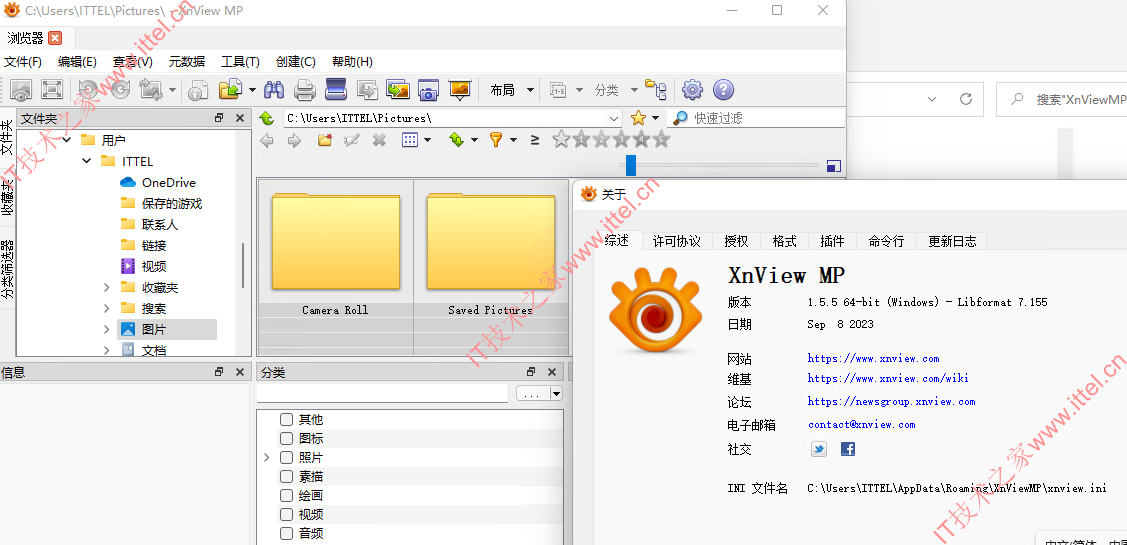This screenshot has height=545, width=1127.
Task: Click the back navigation arrow
Action: point(267,140)
